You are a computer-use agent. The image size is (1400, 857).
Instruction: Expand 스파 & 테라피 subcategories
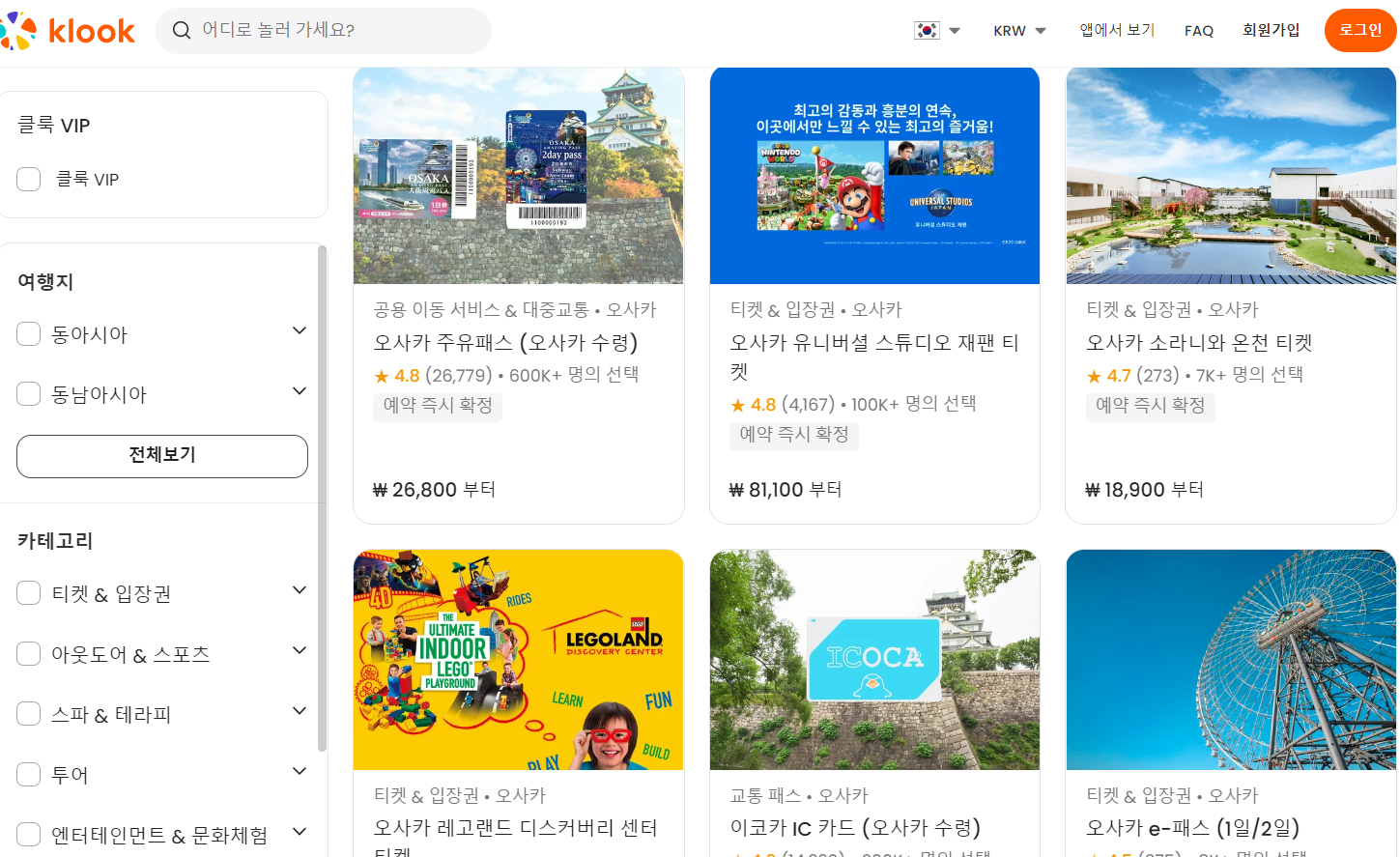click(x=300, y=711)
